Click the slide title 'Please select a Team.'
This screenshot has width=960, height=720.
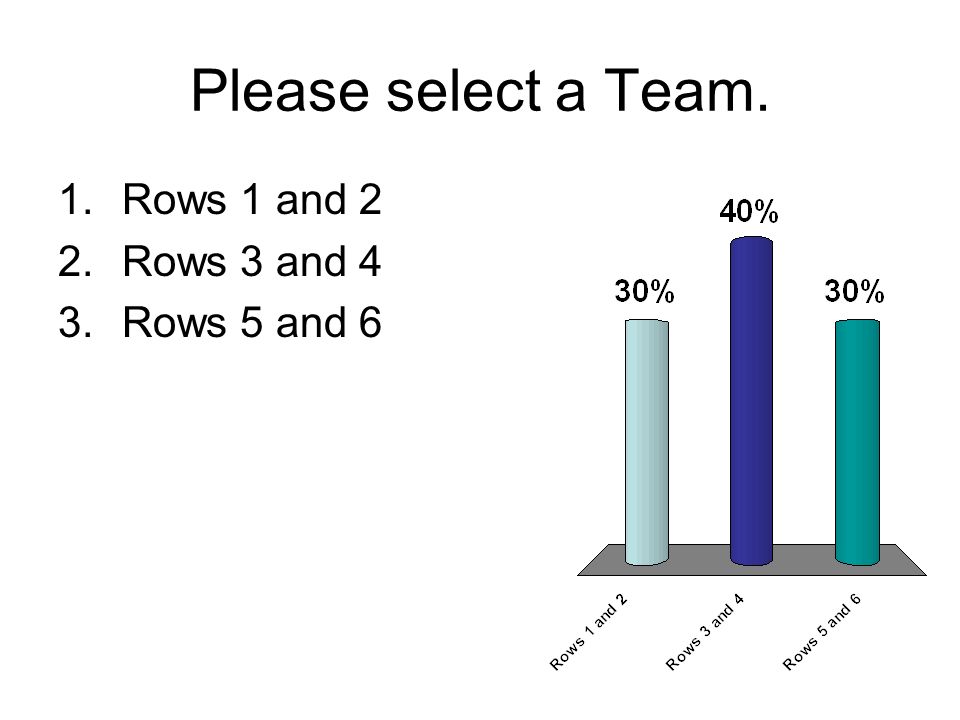(480, 91)
